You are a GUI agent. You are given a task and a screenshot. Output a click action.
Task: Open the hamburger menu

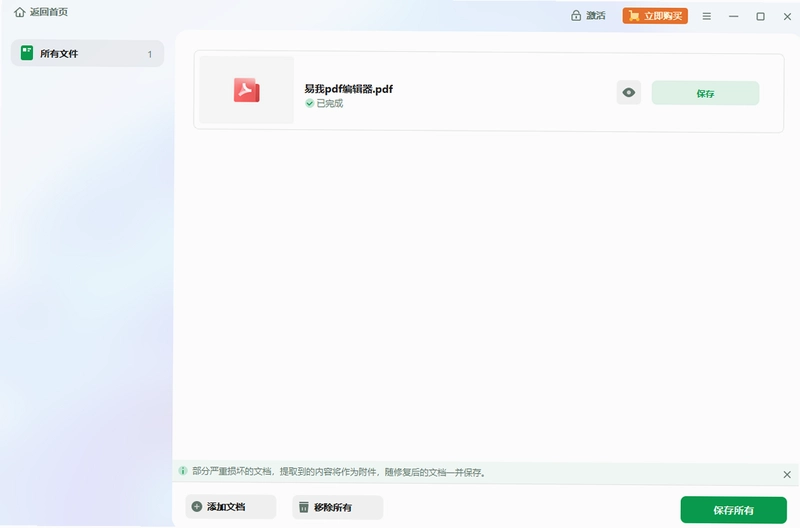(707, 16)
